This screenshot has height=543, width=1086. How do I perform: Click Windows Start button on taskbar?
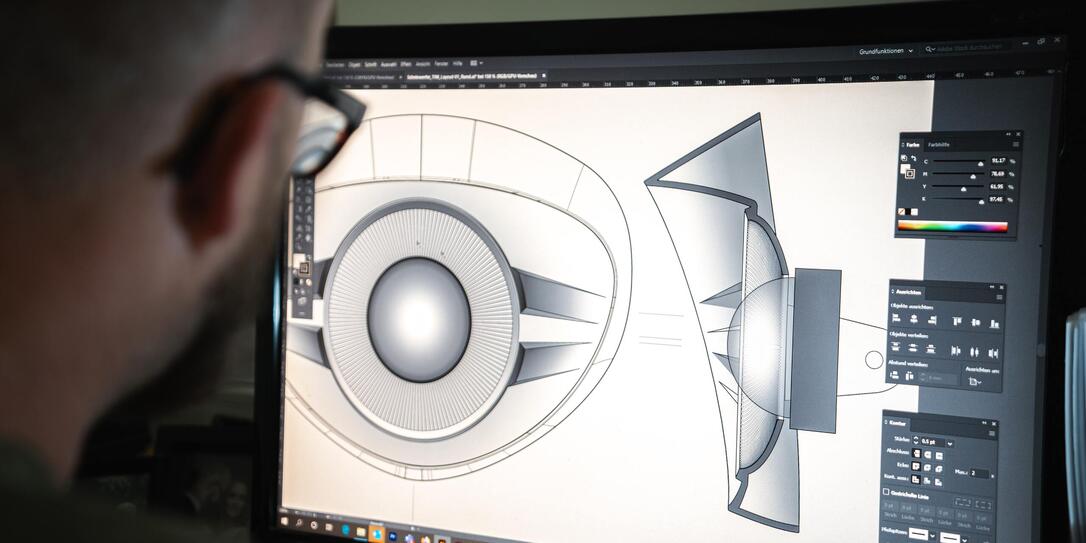click(285, 519)
